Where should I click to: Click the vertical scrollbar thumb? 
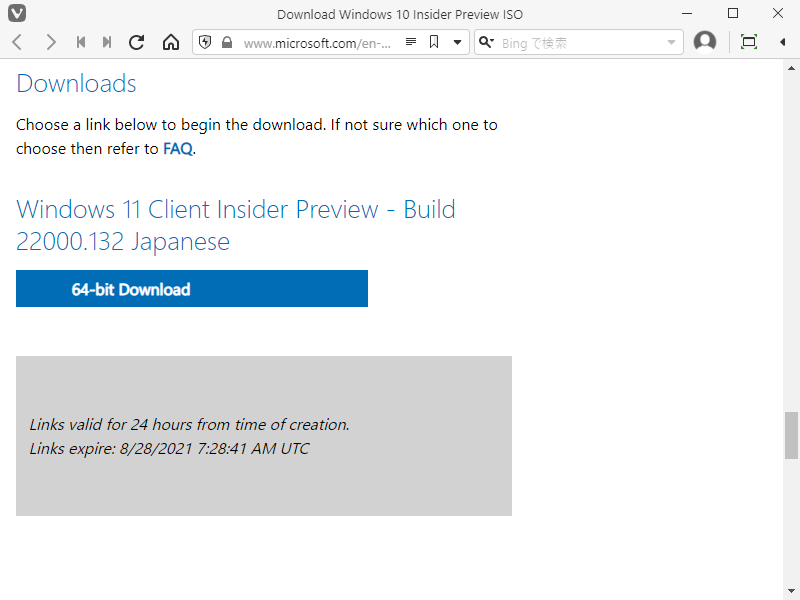[791, 435]
